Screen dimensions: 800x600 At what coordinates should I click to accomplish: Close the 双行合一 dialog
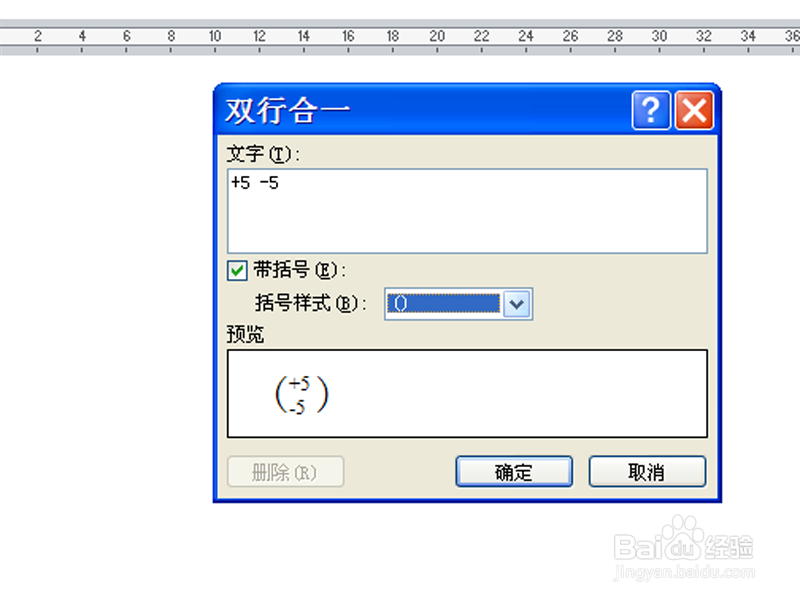click(694, 110)
